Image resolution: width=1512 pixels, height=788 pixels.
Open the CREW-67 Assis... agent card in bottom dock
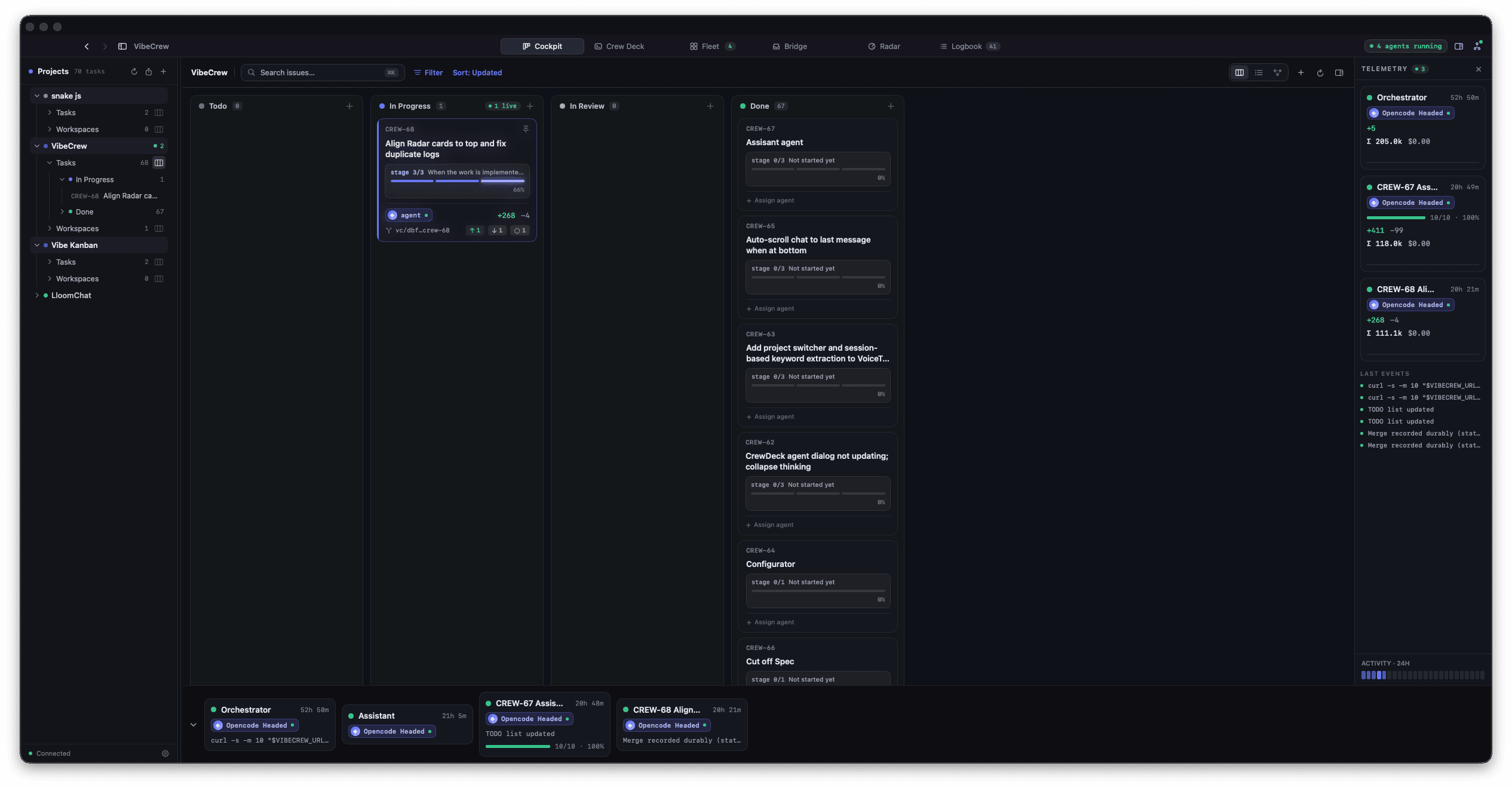pos(545,724)
